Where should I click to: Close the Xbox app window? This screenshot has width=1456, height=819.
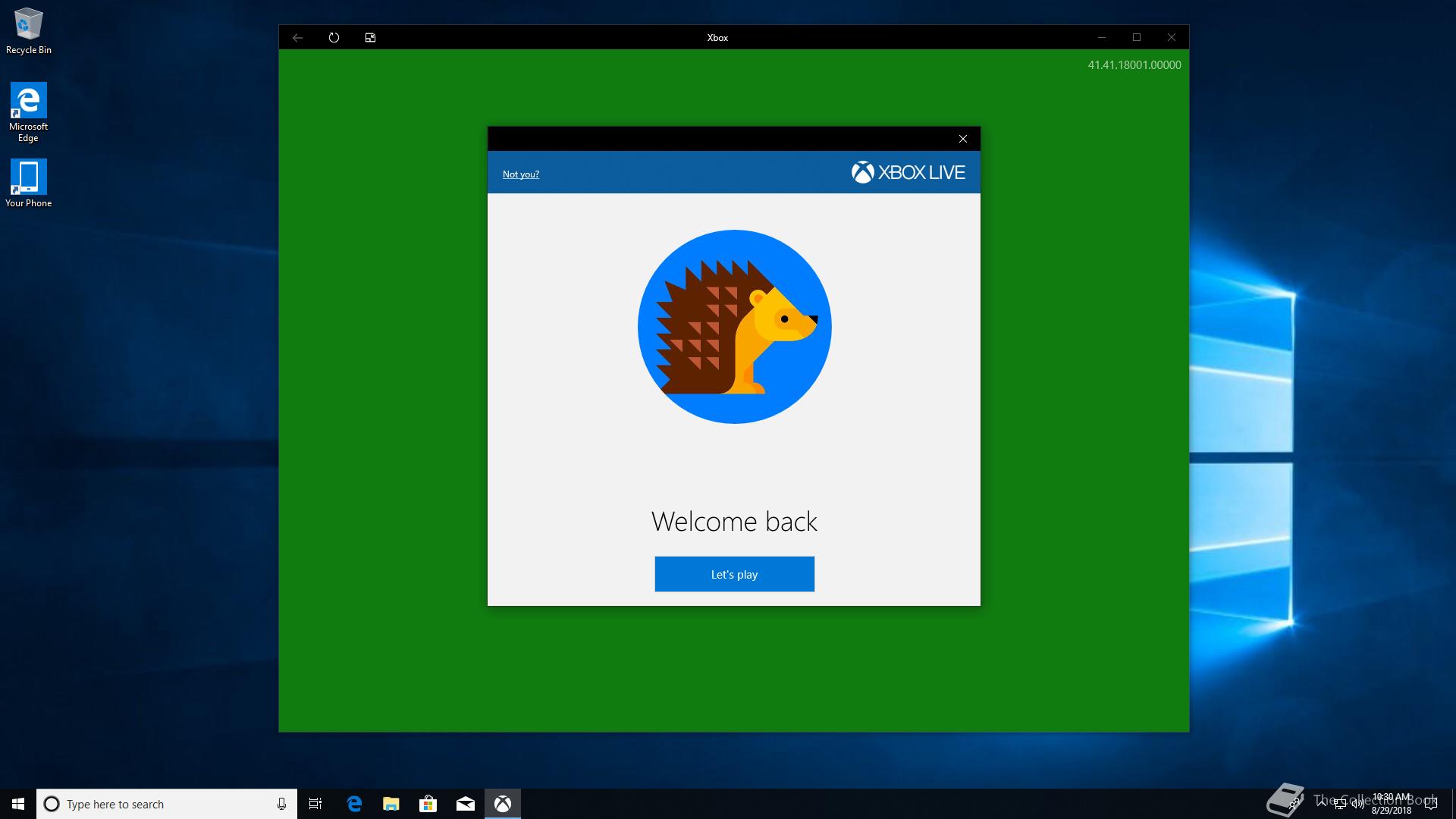(x=1172, y=37)
